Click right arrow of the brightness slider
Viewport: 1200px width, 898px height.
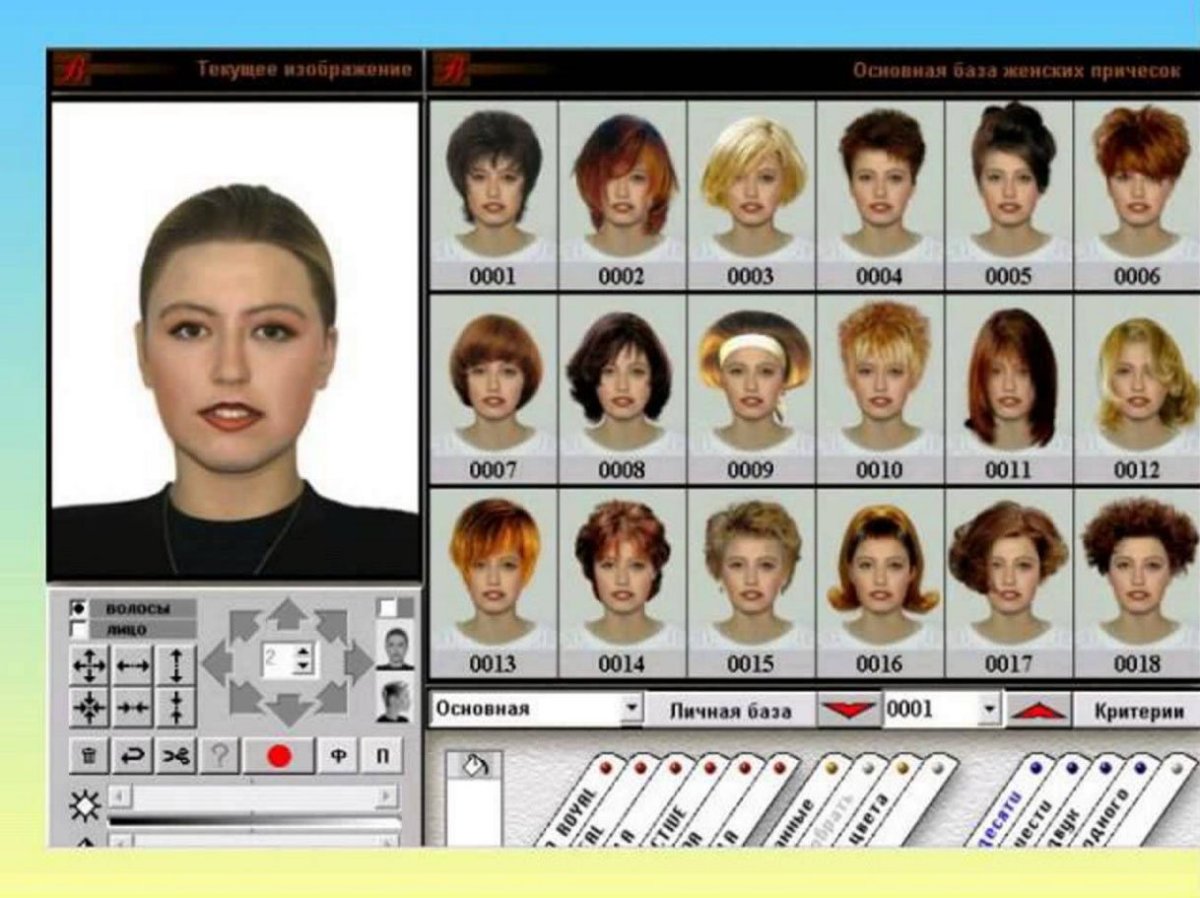tap(387, 797)
